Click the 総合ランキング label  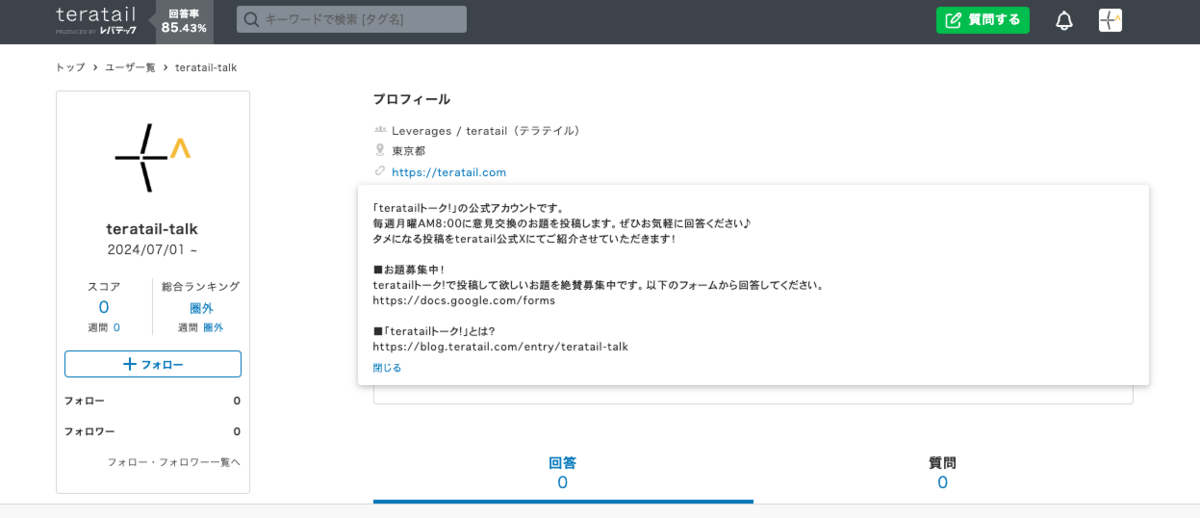click(201, 286)
